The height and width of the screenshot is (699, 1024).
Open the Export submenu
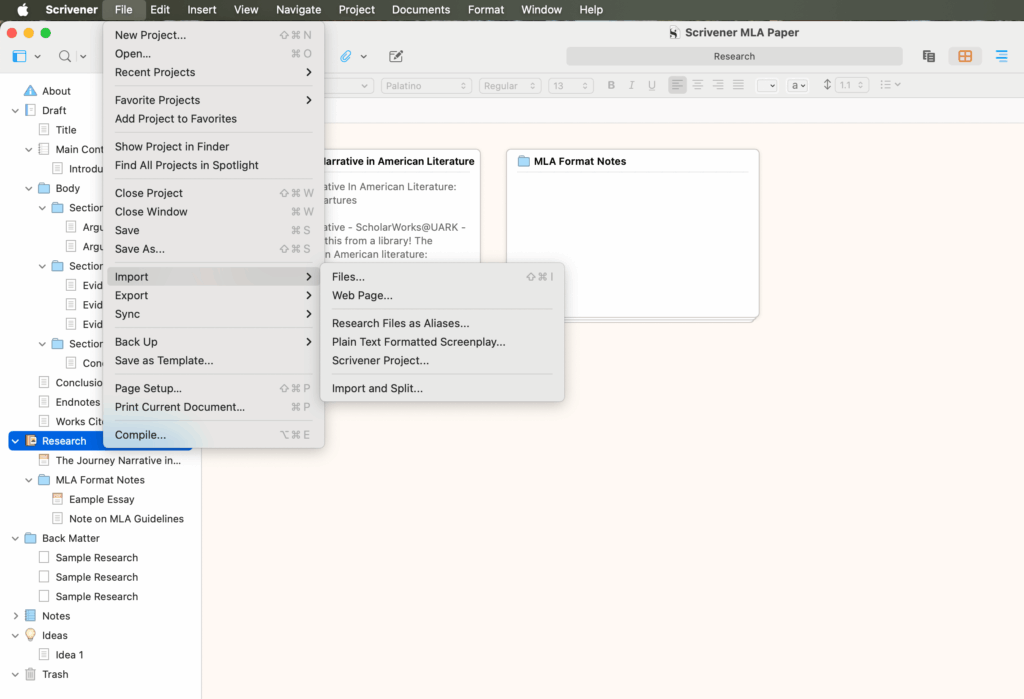coord(213,295)
